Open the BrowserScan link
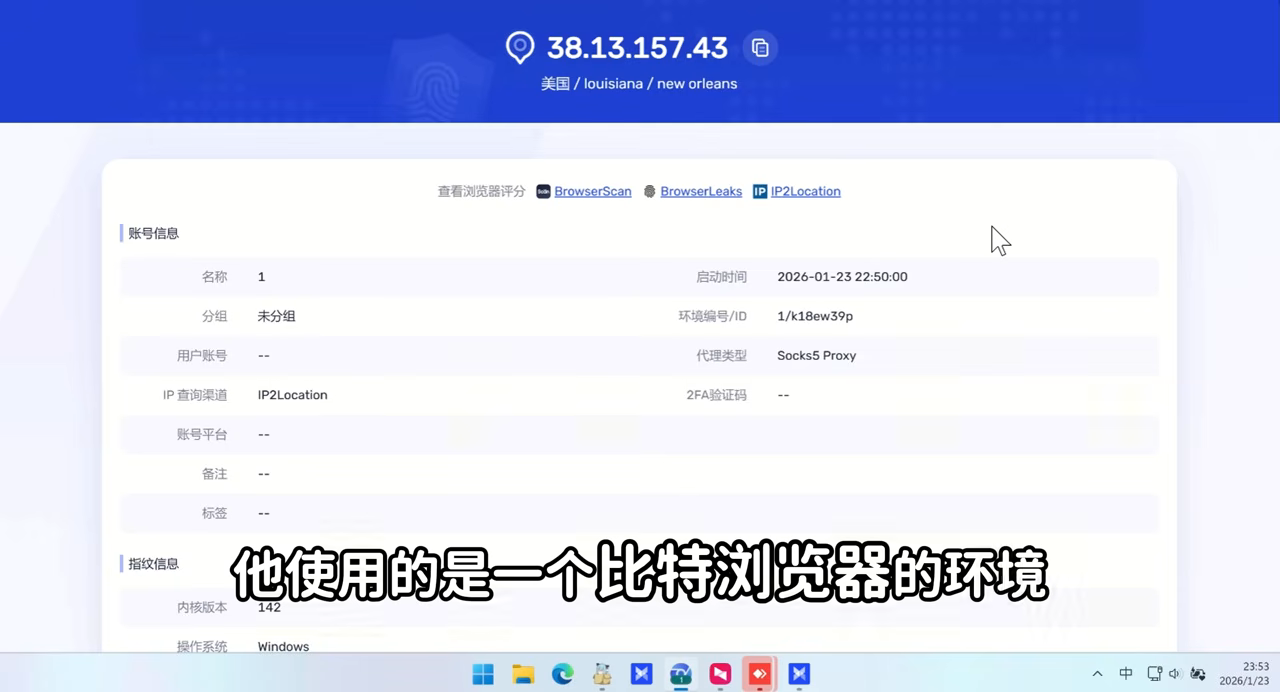 click(593, 191)
